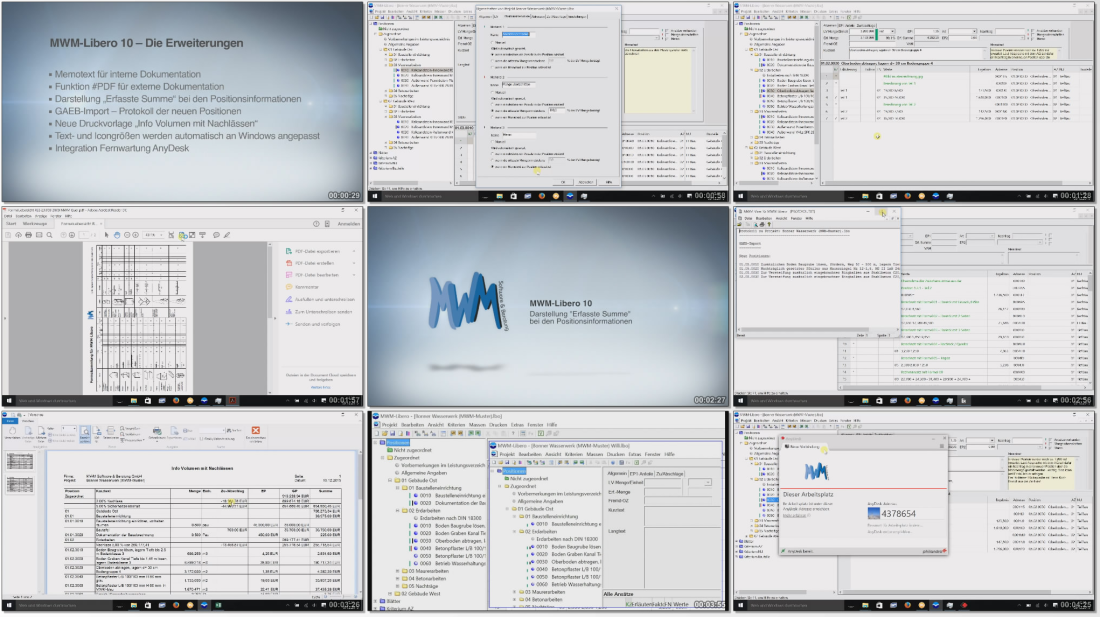
Task: Expand the arrow beside PDF-Datei bearbeiten
Action: pyautogui.click(x=354, y=275)
